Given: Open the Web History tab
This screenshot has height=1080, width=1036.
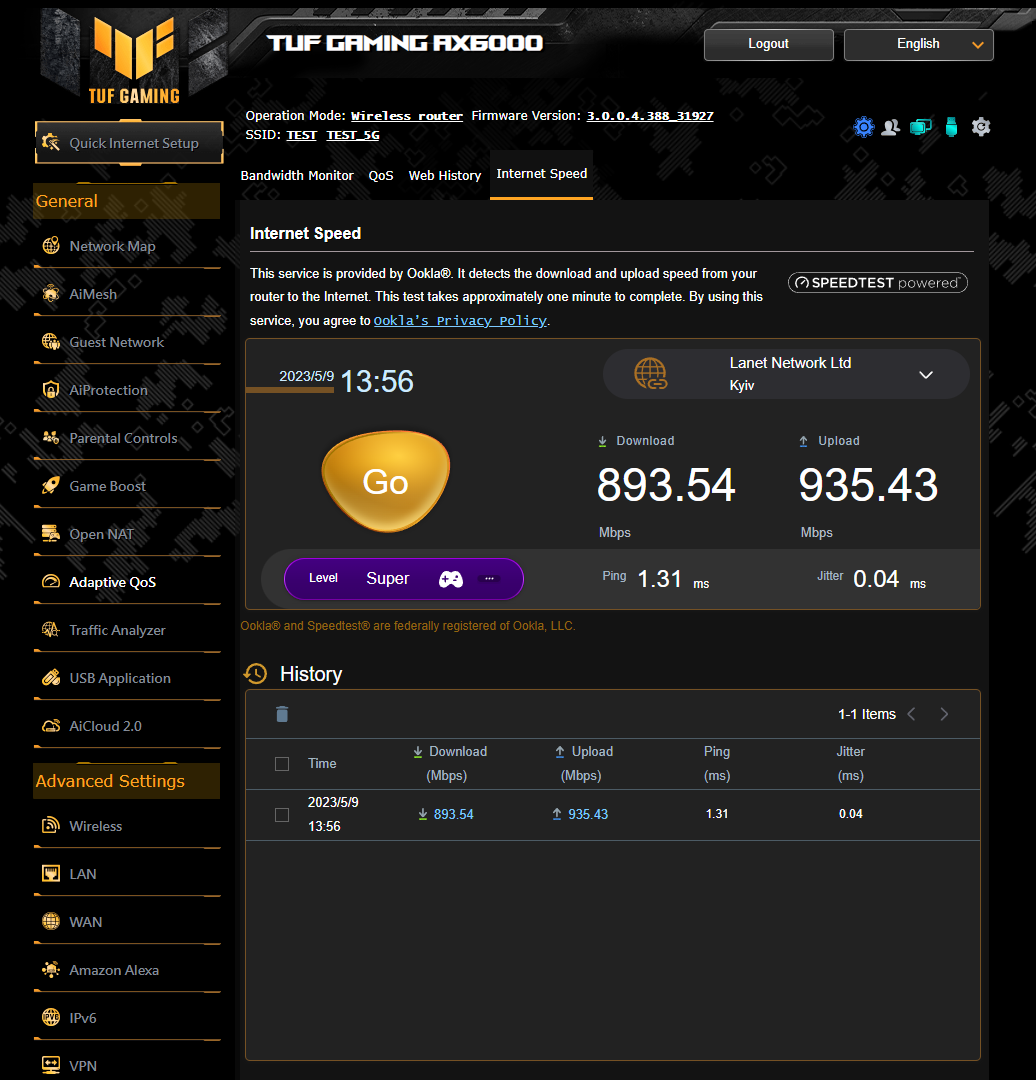Looking at the screenshot, I should tap(445, 176).
